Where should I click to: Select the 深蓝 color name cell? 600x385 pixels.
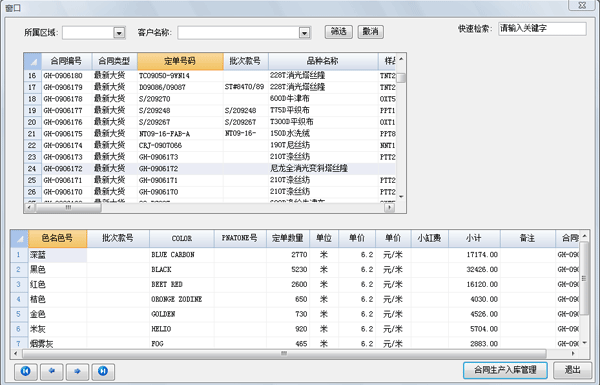coord(57,255)
